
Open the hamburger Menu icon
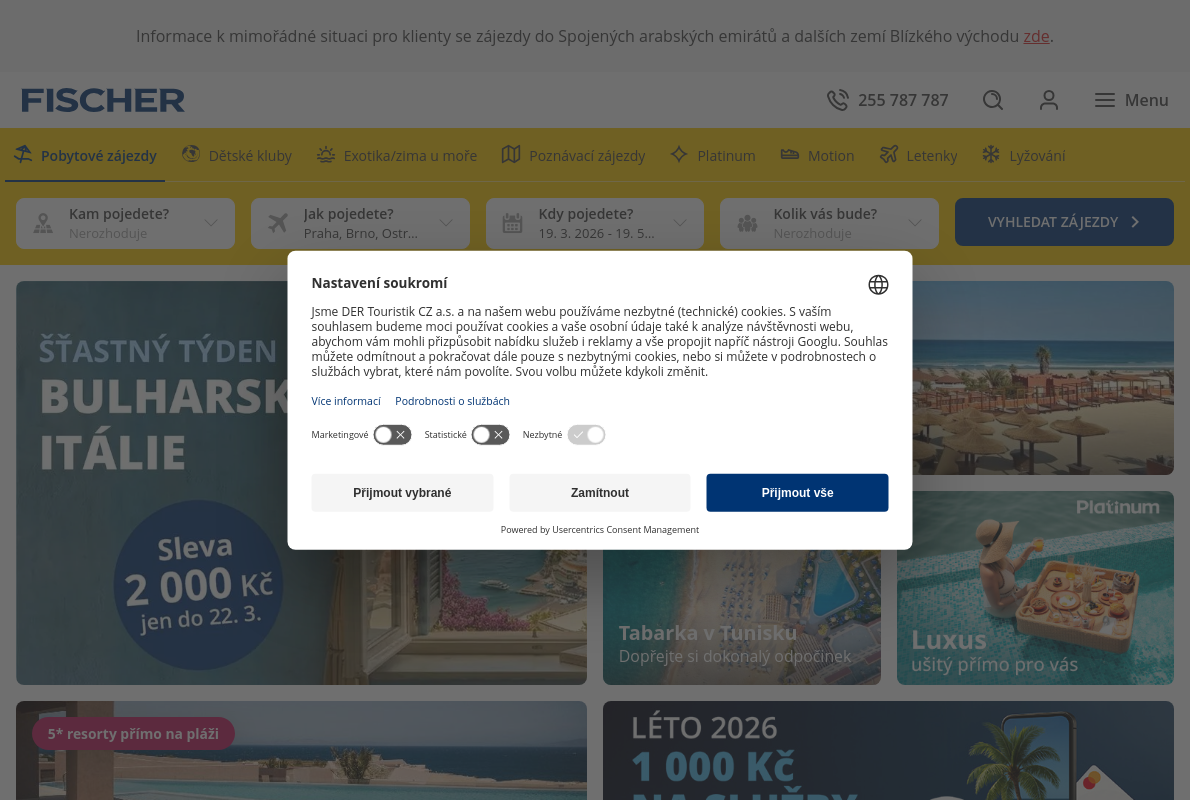pos(1104,100)
